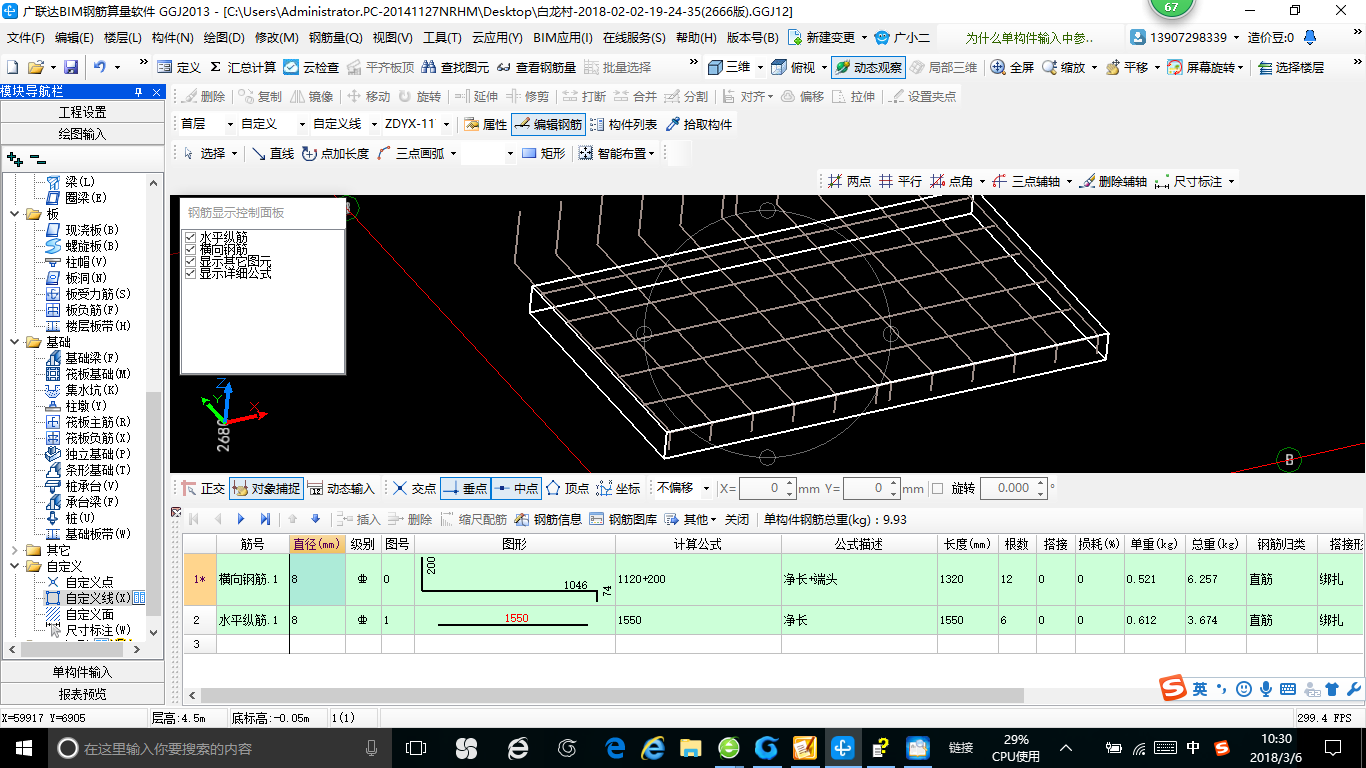The width and height of the screenshot is (1366, 768).
Task: Click the undo arrow icon
Action: [x=100, y=67]
